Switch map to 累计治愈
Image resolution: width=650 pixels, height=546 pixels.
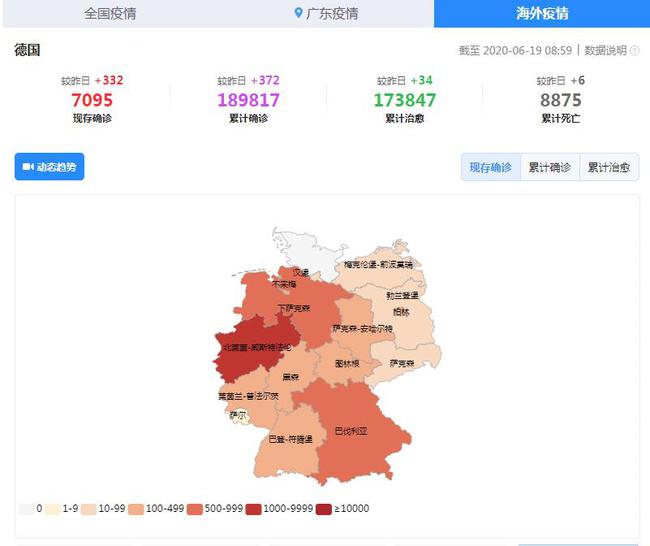[609, 167]
